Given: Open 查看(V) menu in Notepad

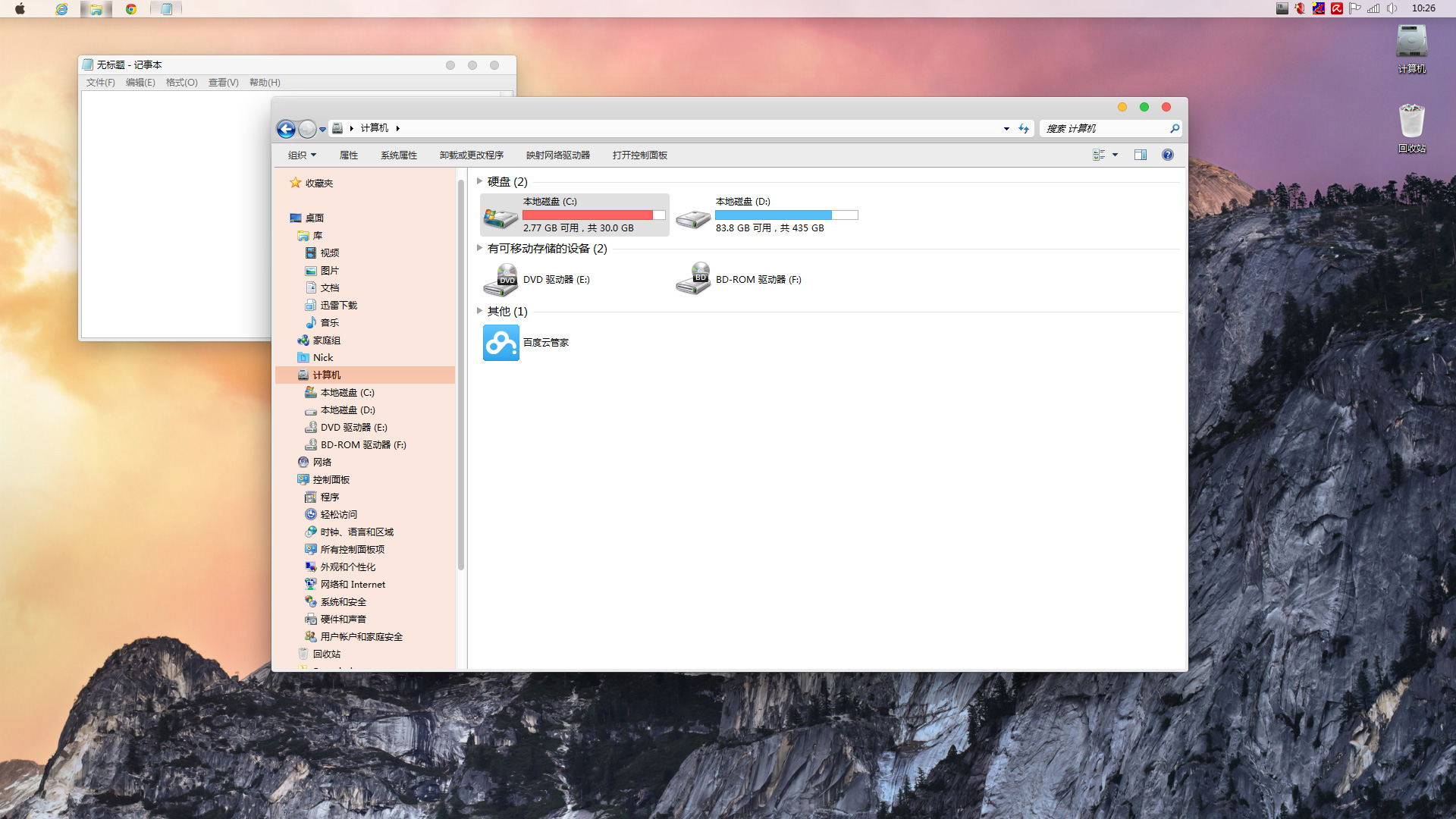Looking at the screenshot, I should pyautogui.click(x=224, y=83).
